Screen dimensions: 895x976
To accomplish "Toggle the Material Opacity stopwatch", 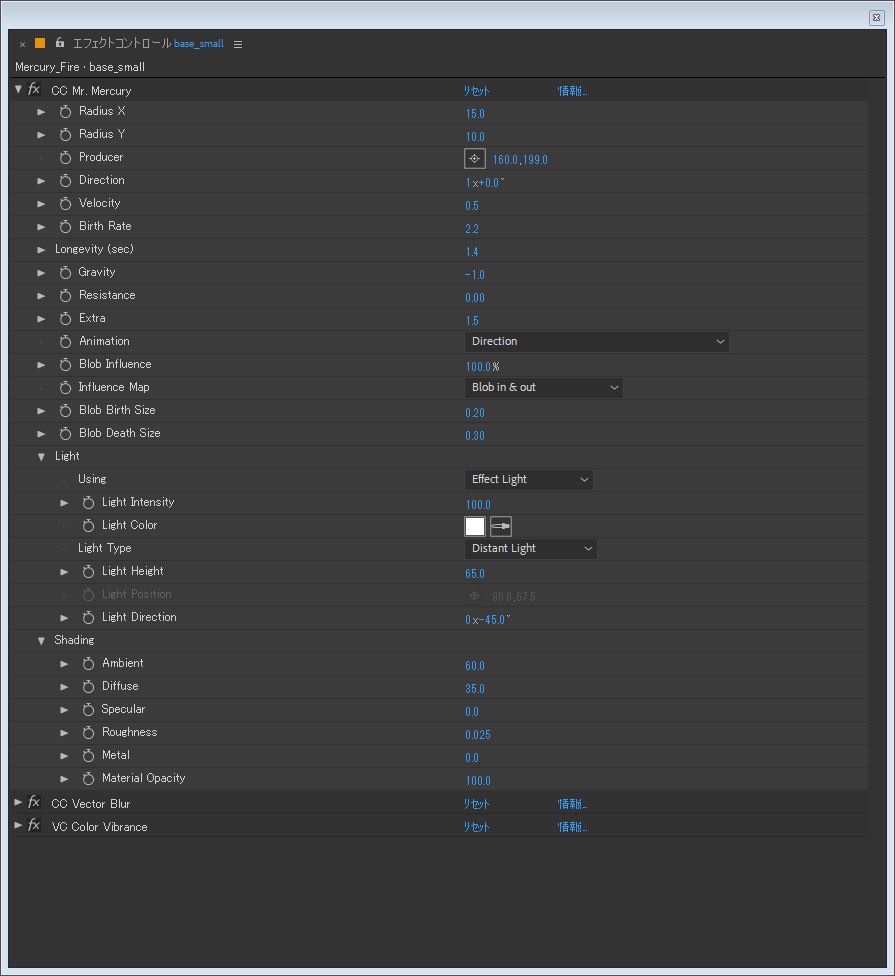I will coord(88,779).
